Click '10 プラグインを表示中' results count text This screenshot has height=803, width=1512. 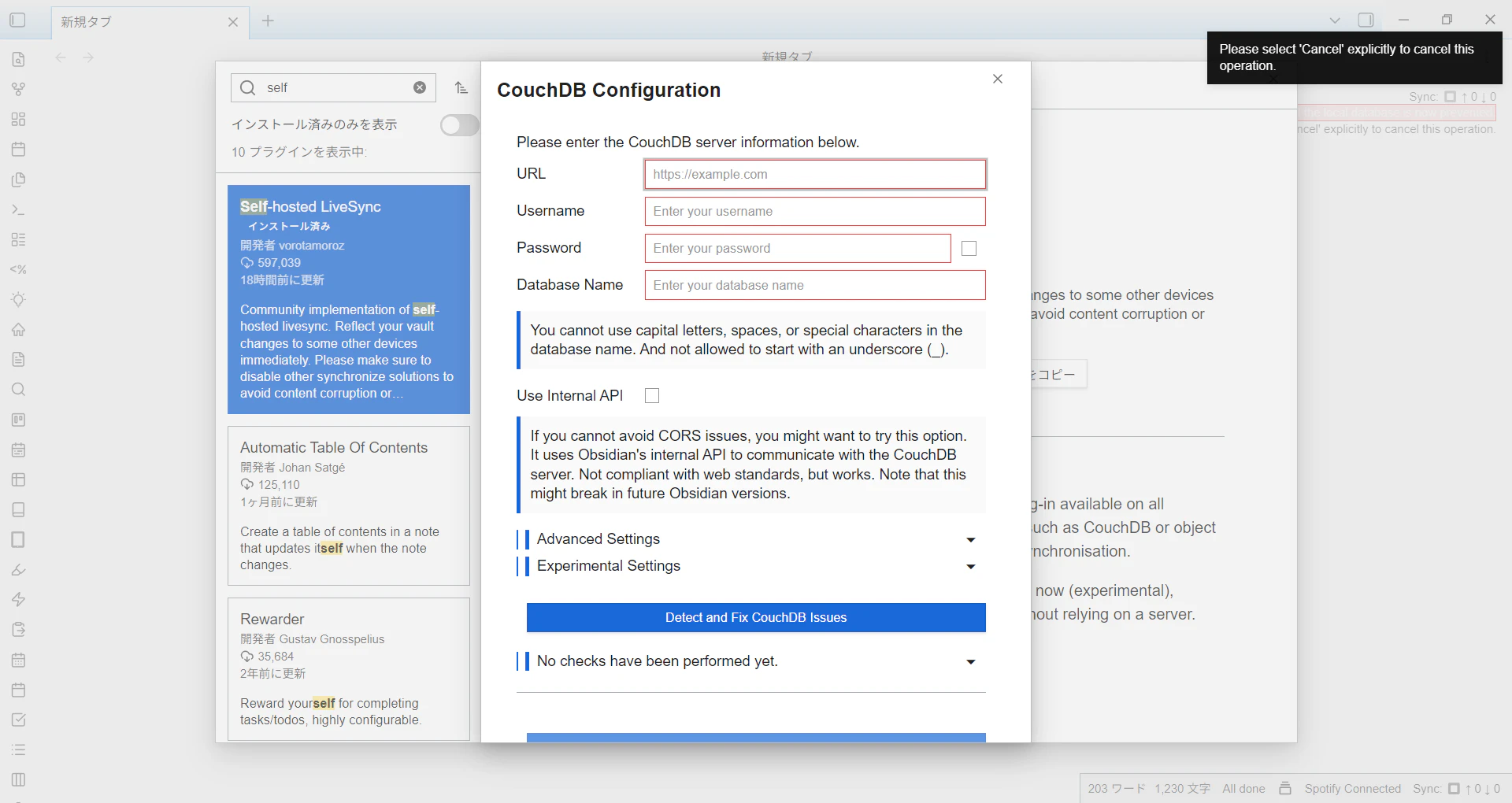(299, 152)
